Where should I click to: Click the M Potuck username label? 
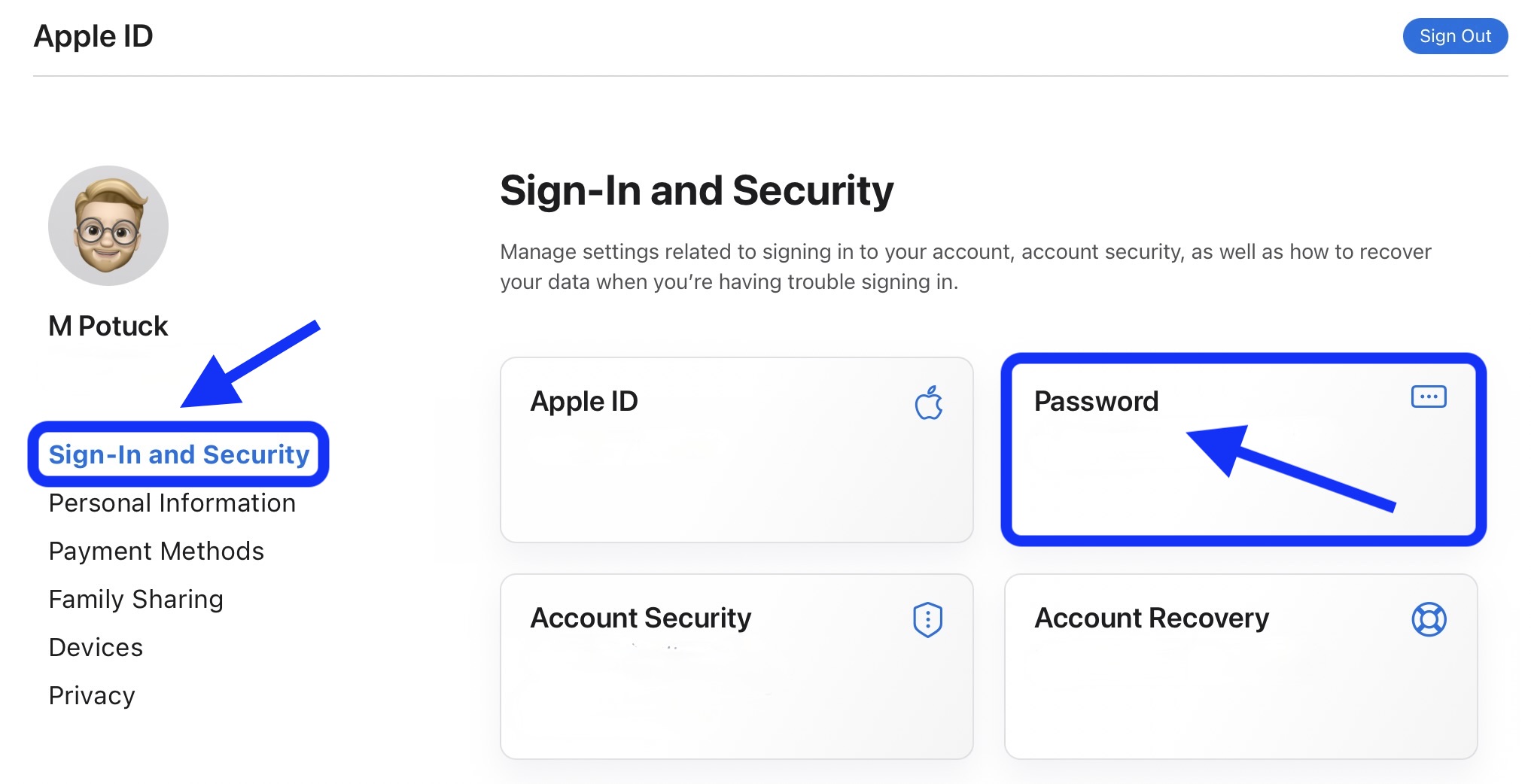pos(108,325)
